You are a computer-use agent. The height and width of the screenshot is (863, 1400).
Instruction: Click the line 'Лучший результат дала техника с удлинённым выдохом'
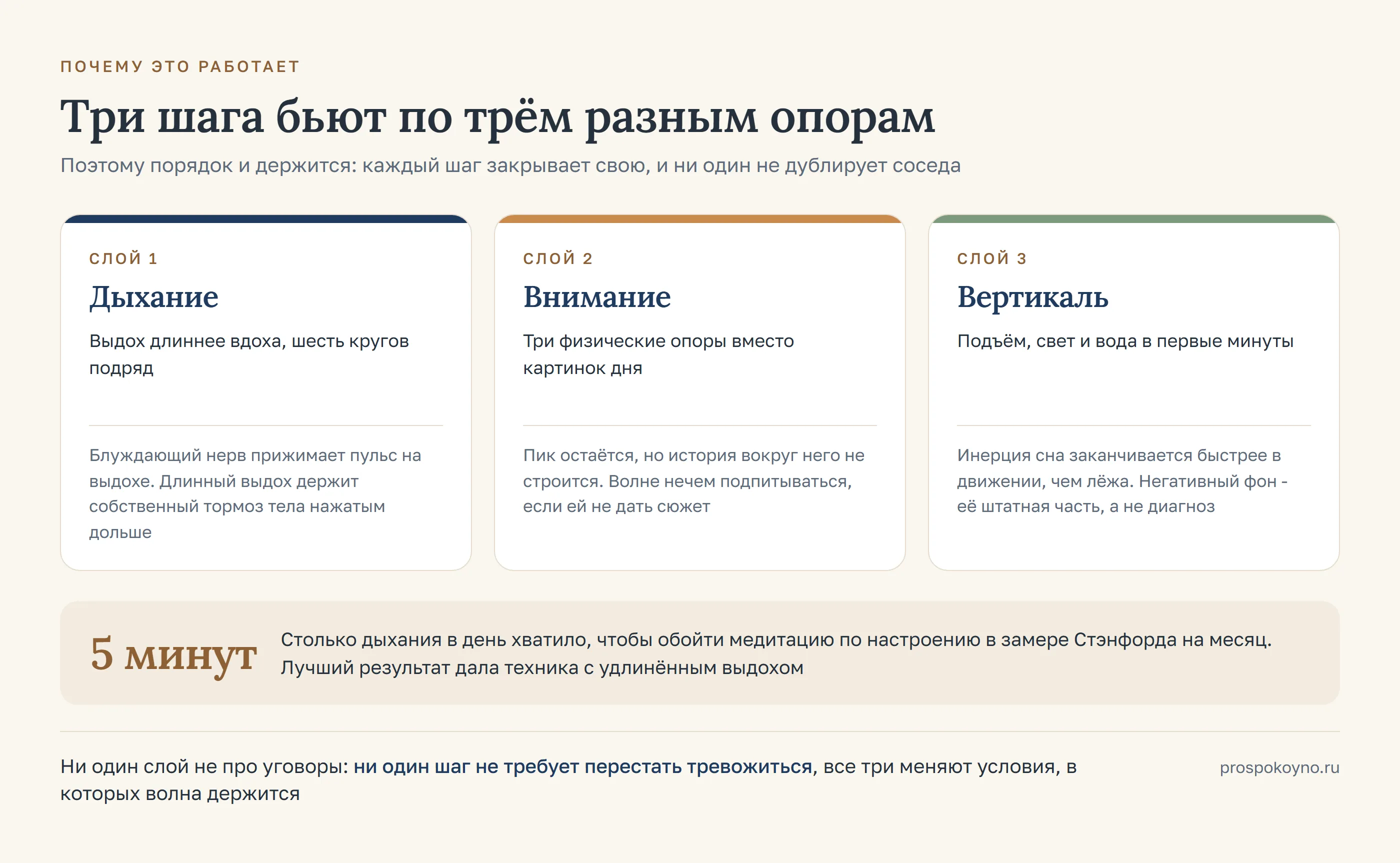point(542,668)
